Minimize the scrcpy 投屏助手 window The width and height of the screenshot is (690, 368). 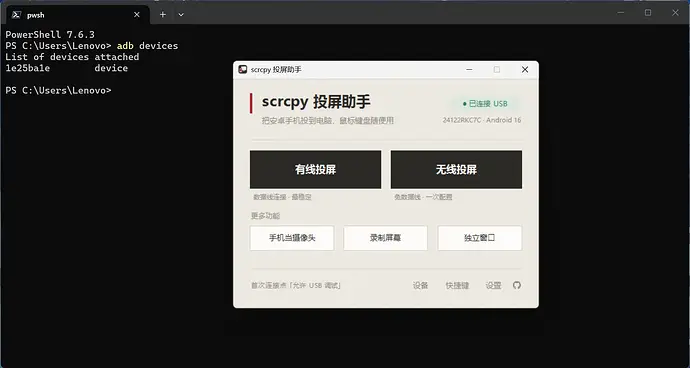tap(470, 70)
